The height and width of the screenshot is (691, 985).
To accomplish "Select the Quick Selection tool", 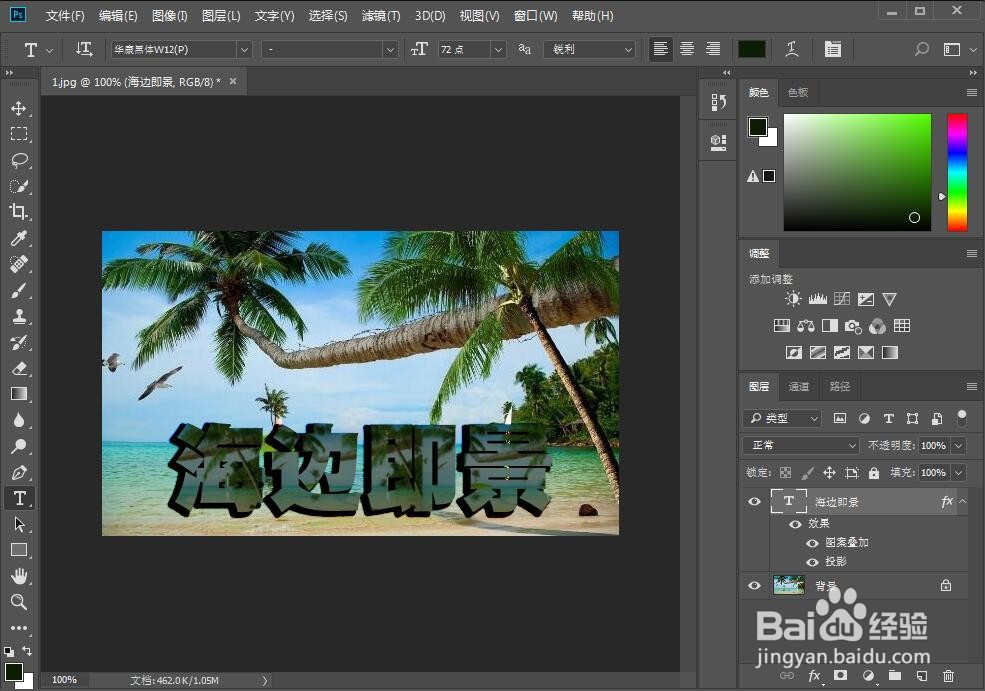I will 19,186.
